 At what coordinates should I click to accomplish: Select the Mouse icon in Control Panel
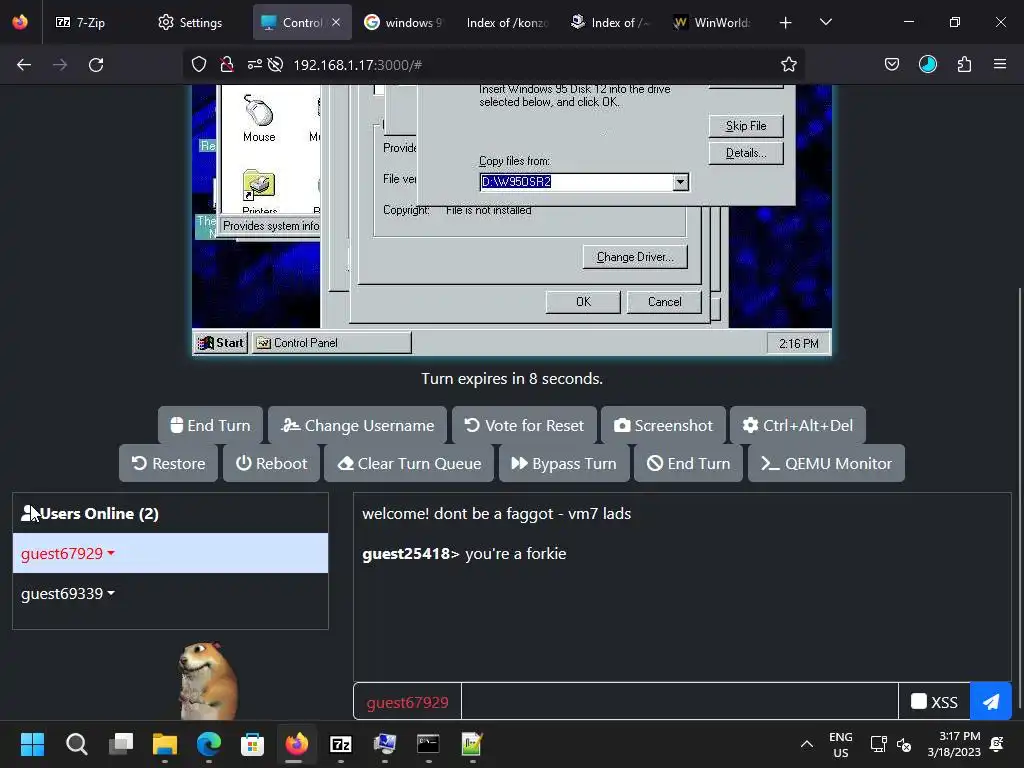pos(259,118)
